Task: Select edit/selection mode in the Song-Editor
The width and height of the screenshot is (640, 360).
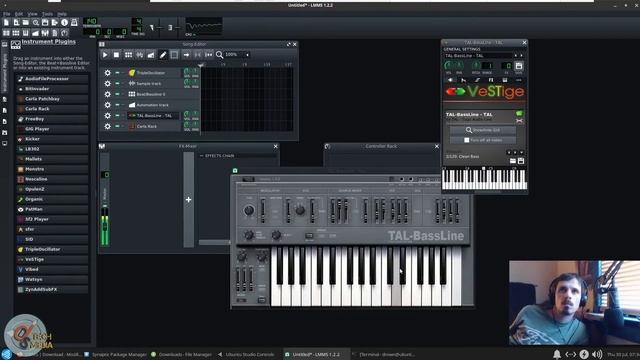Action: (174, 55)
